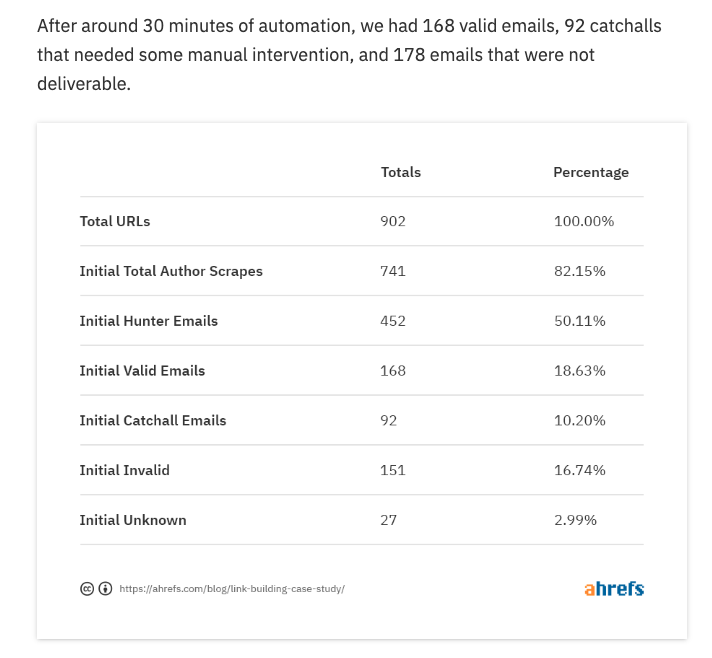Click the Percentage column header
The width and height of the screenshot is (712, 658).
click(x=591, y=173)
